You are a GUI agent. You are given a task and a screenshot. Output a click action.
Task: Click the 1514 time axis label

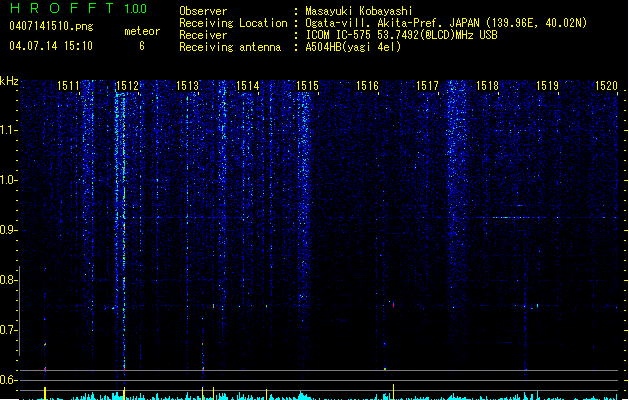pos(248,86)
